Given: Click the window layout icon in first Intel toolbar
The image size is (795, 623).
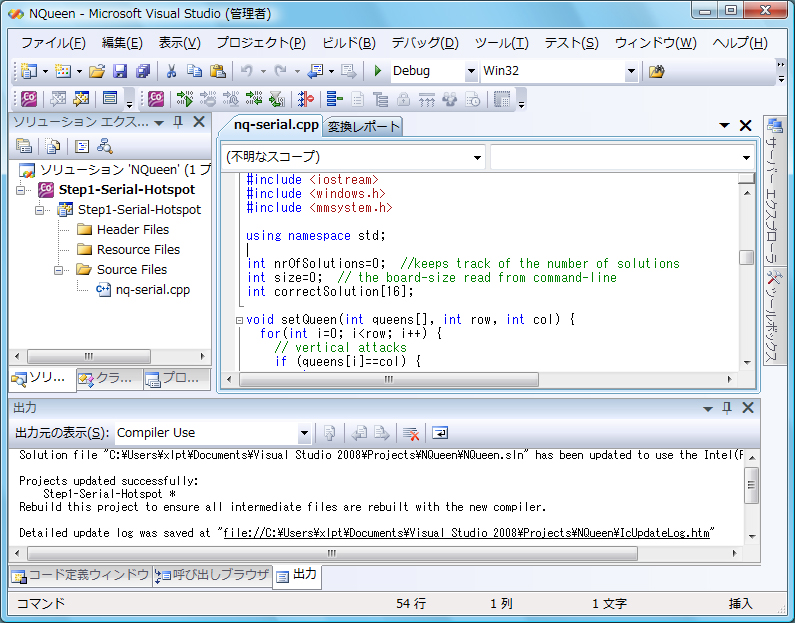Looking at the screenshot, I should (x=110, y=99).
